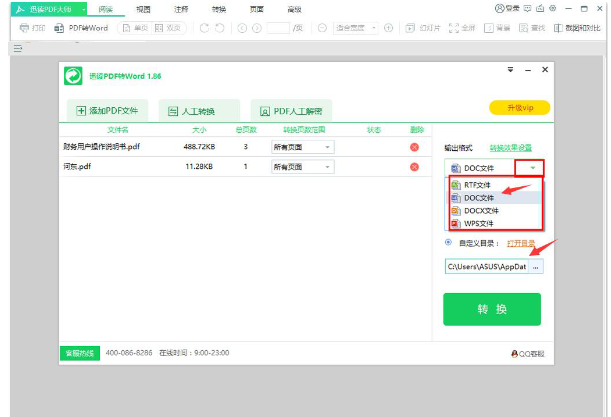The height and width of the screenshot is (417, 611).
Task: Click the output directory path field
Action: [x=486, y=267]
